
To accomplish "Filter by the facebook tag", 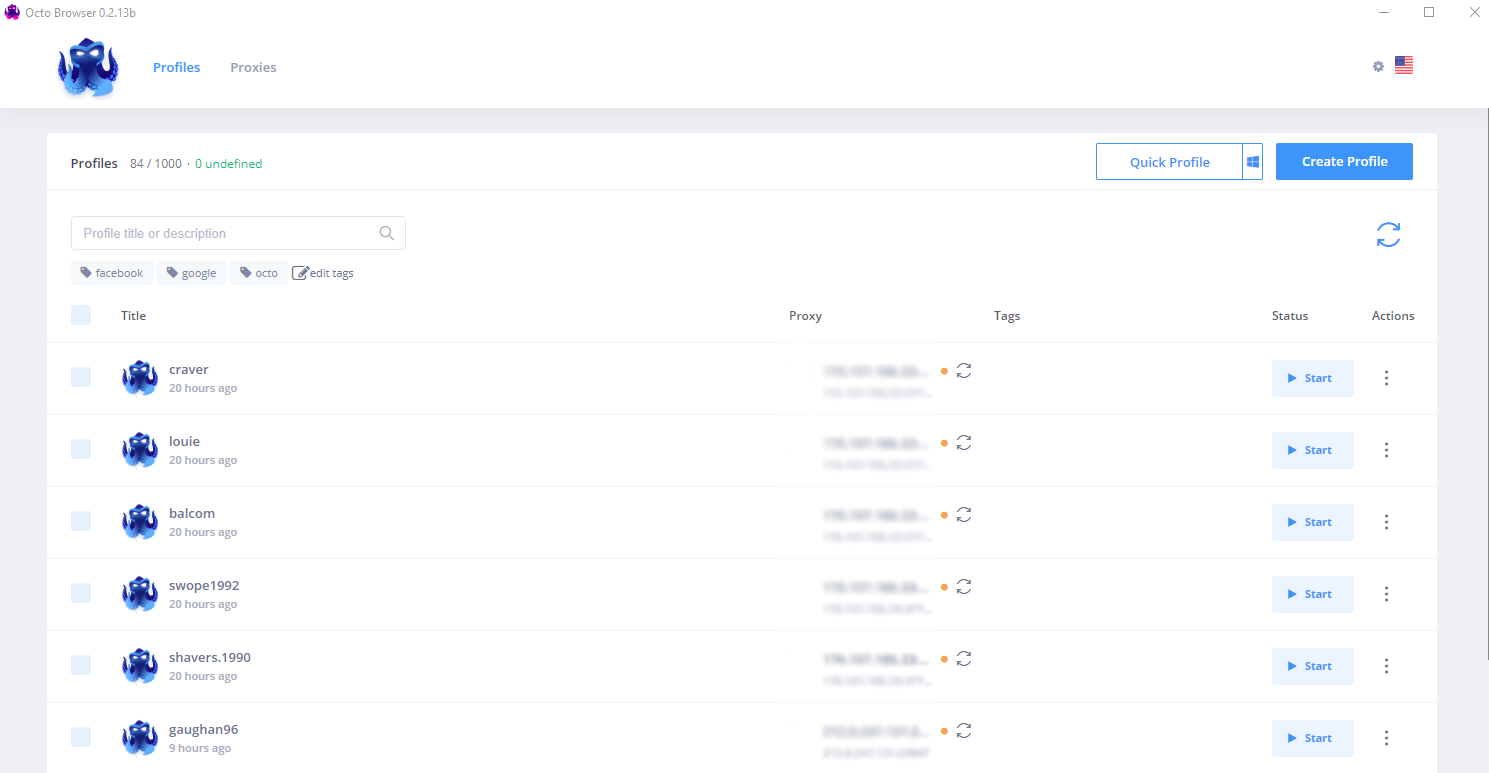I will pyautogui.click(x=112, y=273).
